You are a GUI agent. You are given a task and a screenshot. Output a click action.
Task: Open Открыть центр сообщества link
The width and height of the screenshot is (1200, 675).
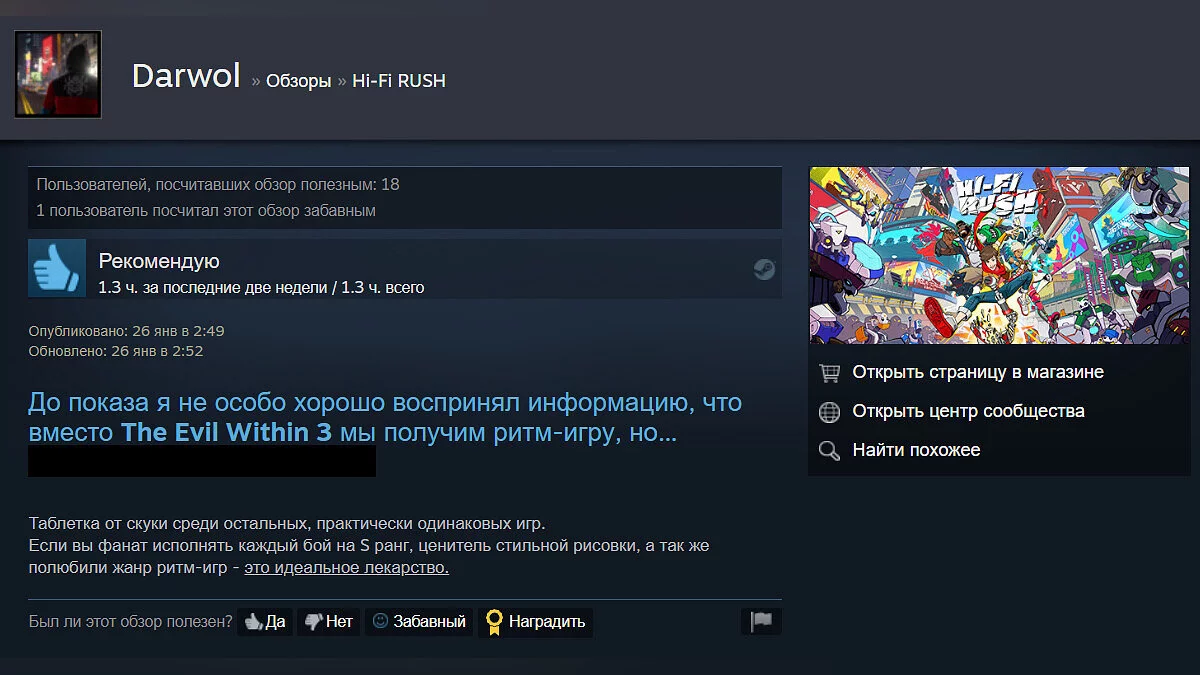pos(968,411)
